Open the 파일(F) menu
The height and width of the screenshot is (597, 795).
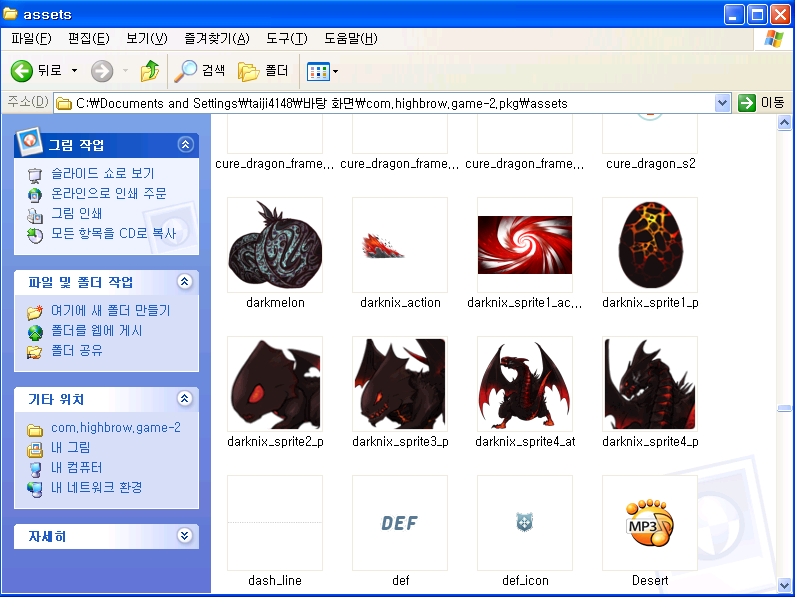pos(31,39)
